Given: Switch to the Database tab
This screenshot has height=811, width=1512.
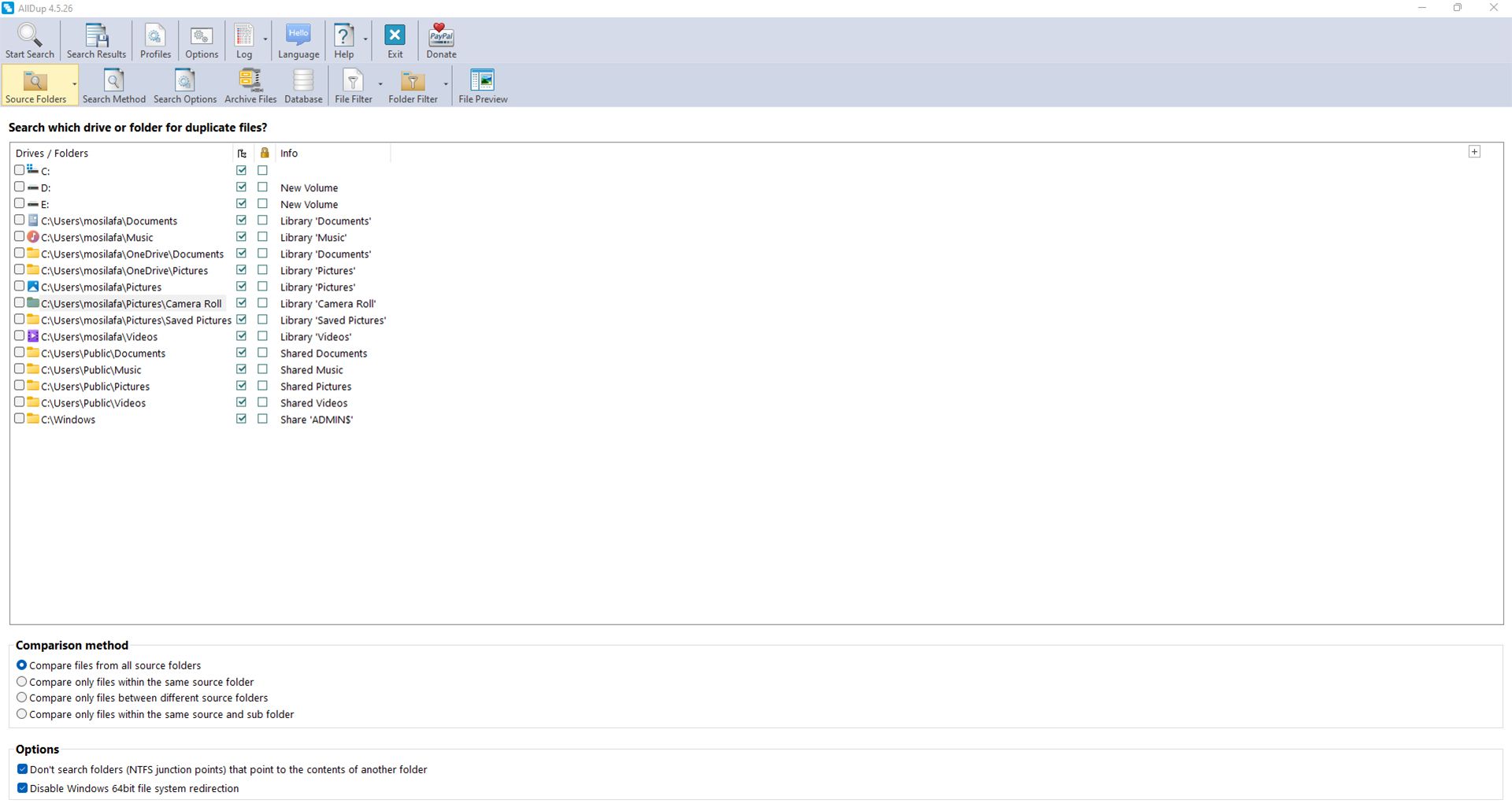Looking at the screenshot, I should tap(303, 86).
